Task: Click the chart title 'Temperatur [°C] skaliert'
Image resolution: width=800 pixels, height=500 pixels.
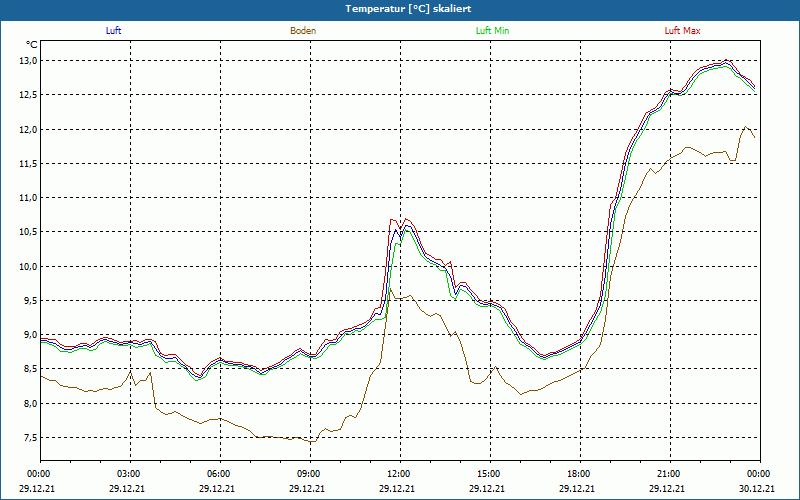Action: pos(408,9)
